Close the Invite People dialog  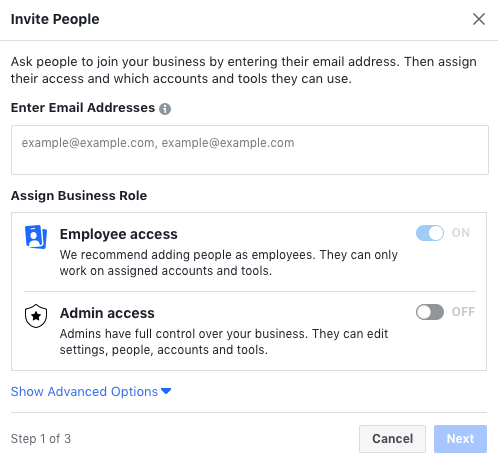click(479, 19)
